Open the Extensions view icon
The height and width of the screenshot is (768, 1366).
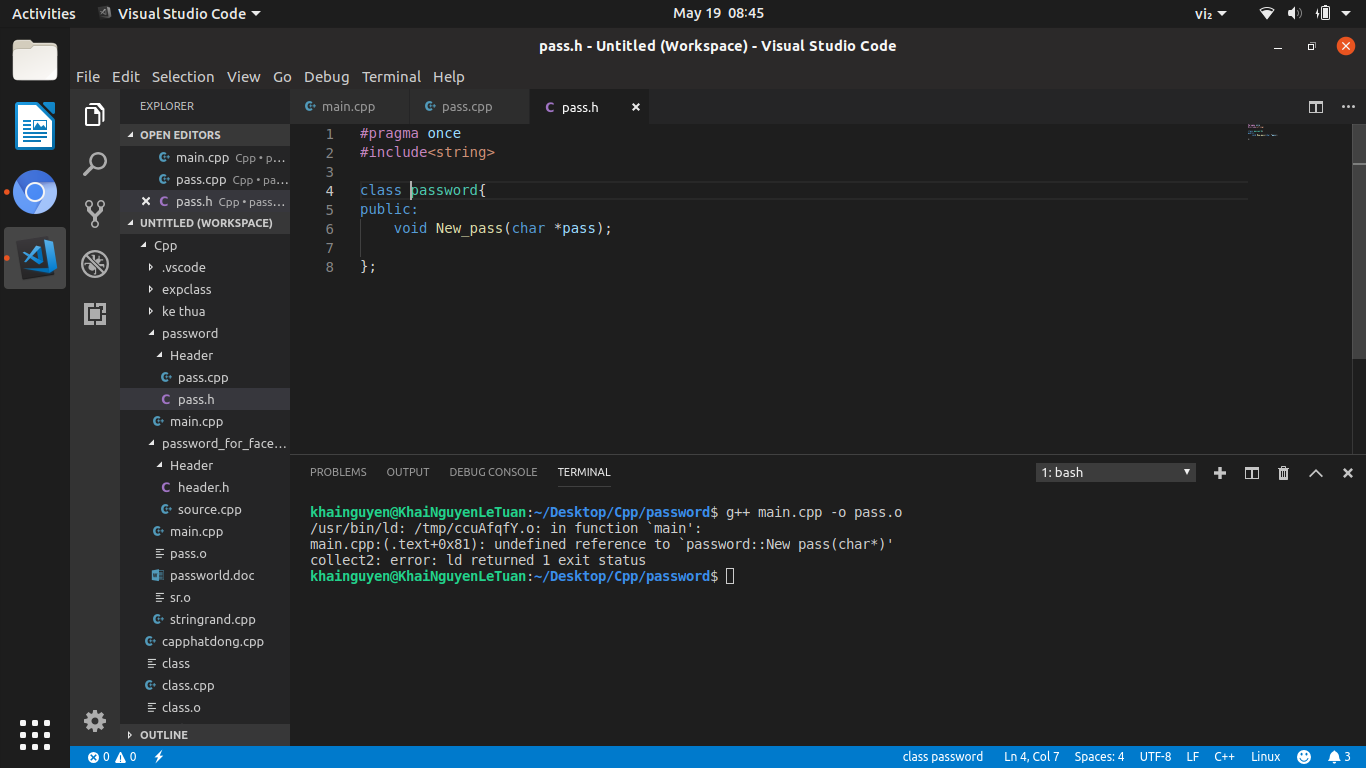tap(95, 314)
